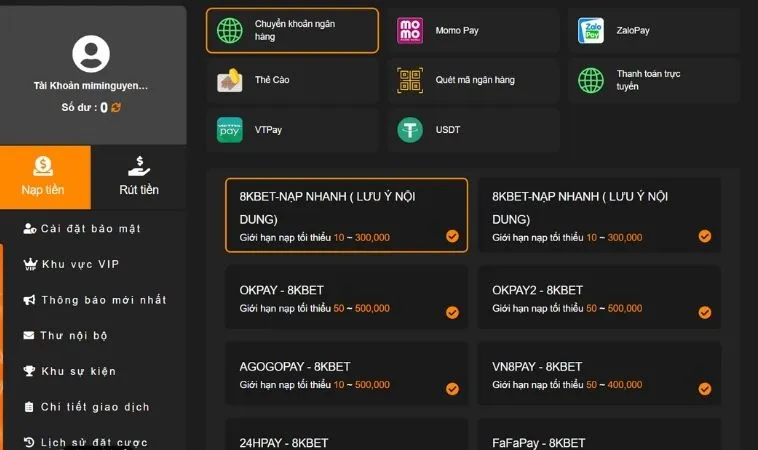Click the security settings user-lock icon
758x450 pixels.
click(x=30, y=229)
